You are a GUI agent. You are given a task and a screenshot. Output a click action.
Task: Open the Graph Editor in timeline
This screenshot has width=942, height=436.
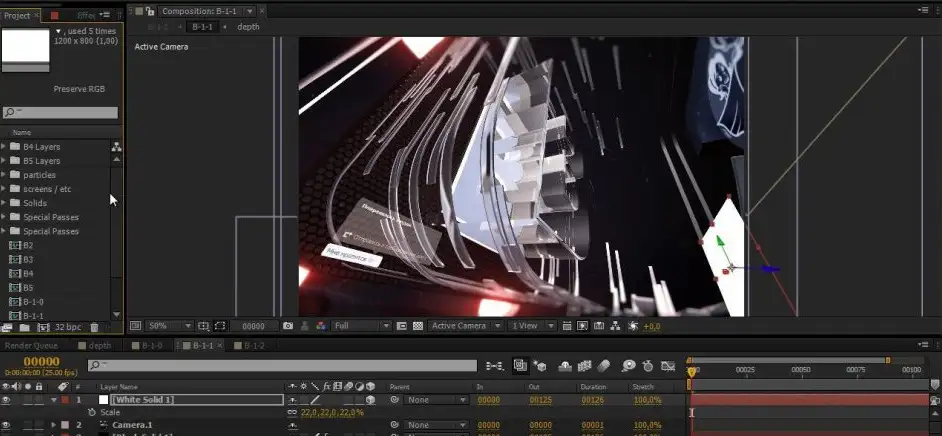pos(668,365)
